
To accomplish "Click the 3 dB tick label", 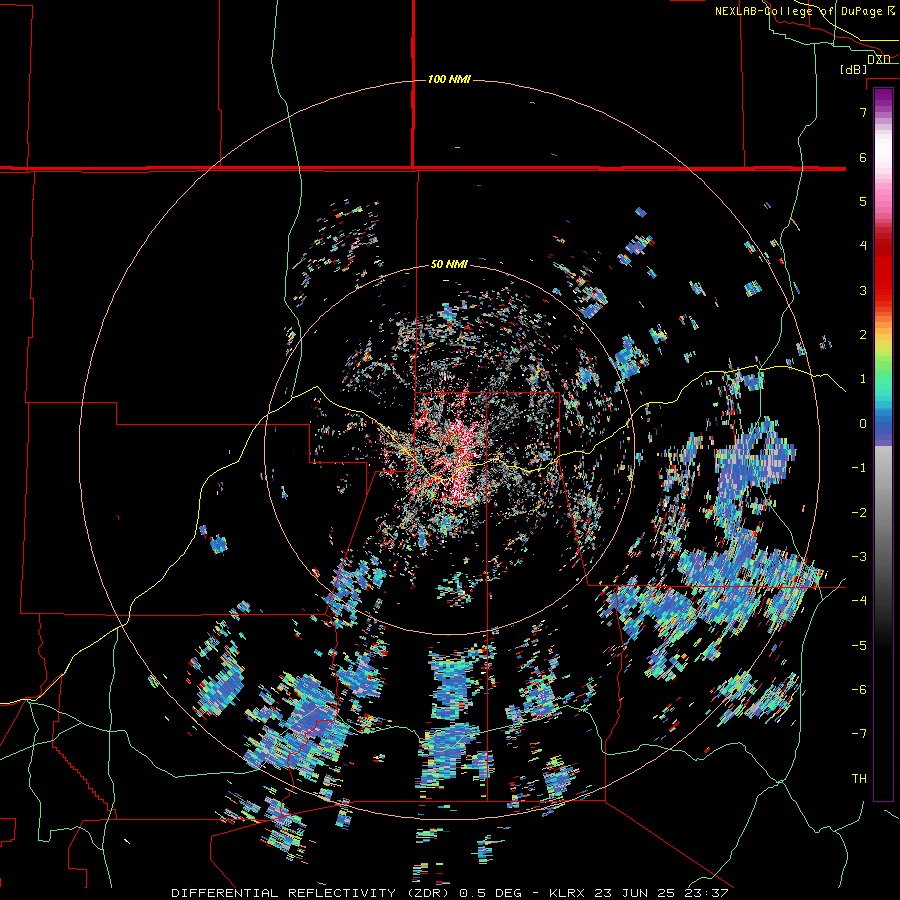I will [x=863, y=290].
